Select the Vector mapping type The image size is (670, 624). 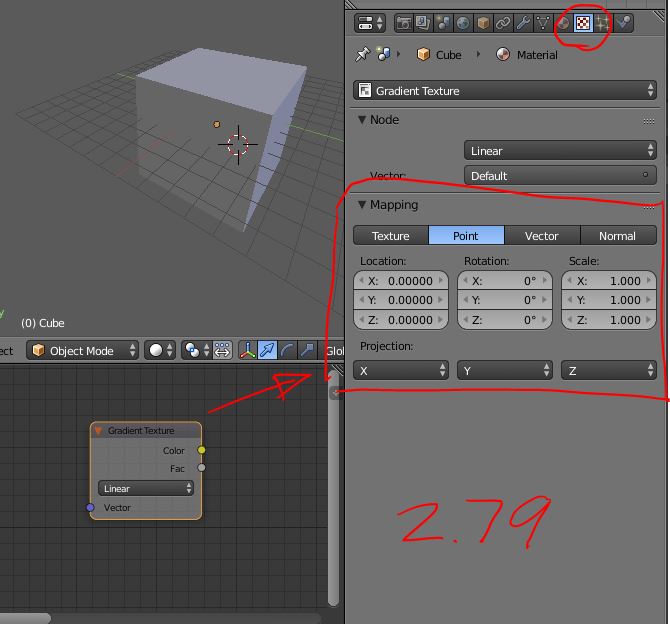[x=542, y=235]
